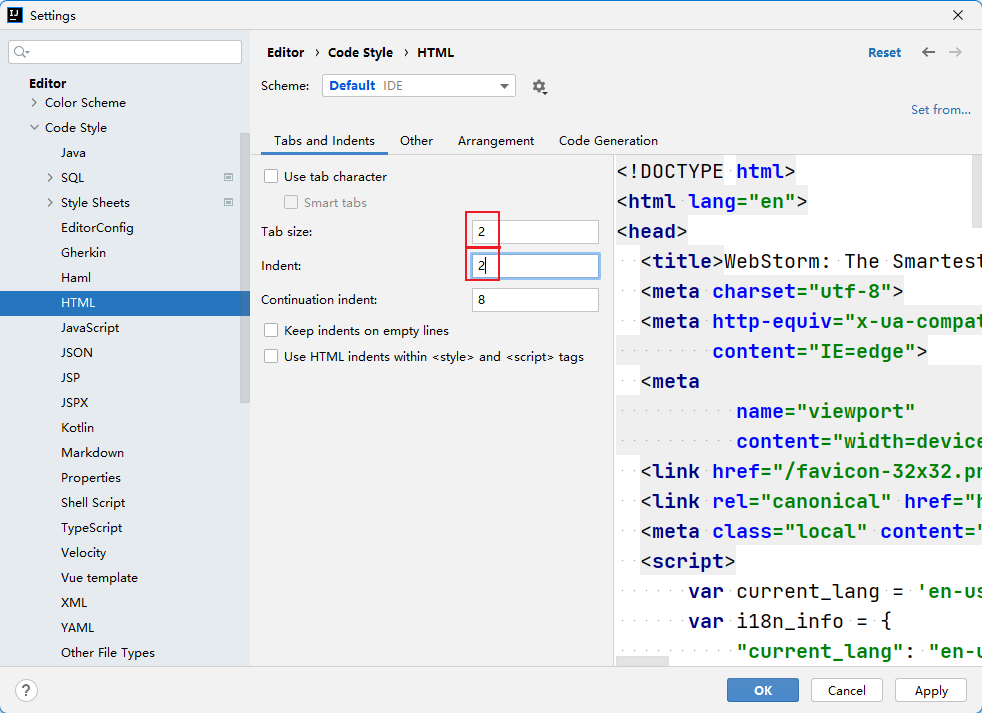982x713 pixels.
Task: Click the settings search field
Action: pyautogui.click(x=125, y=52)
